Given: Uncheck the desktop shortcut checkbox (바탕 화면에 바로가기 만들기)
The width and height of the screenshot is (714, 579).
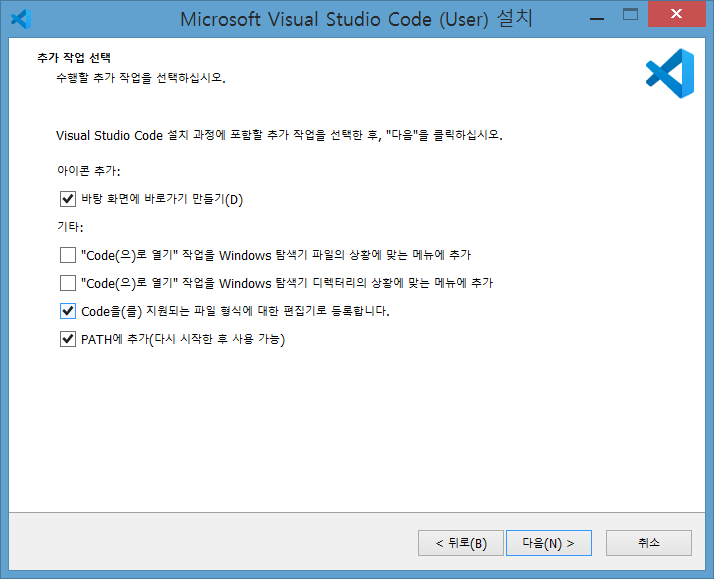Looking at the screenshot, I should pyautogui.click(x=68, y=199).
